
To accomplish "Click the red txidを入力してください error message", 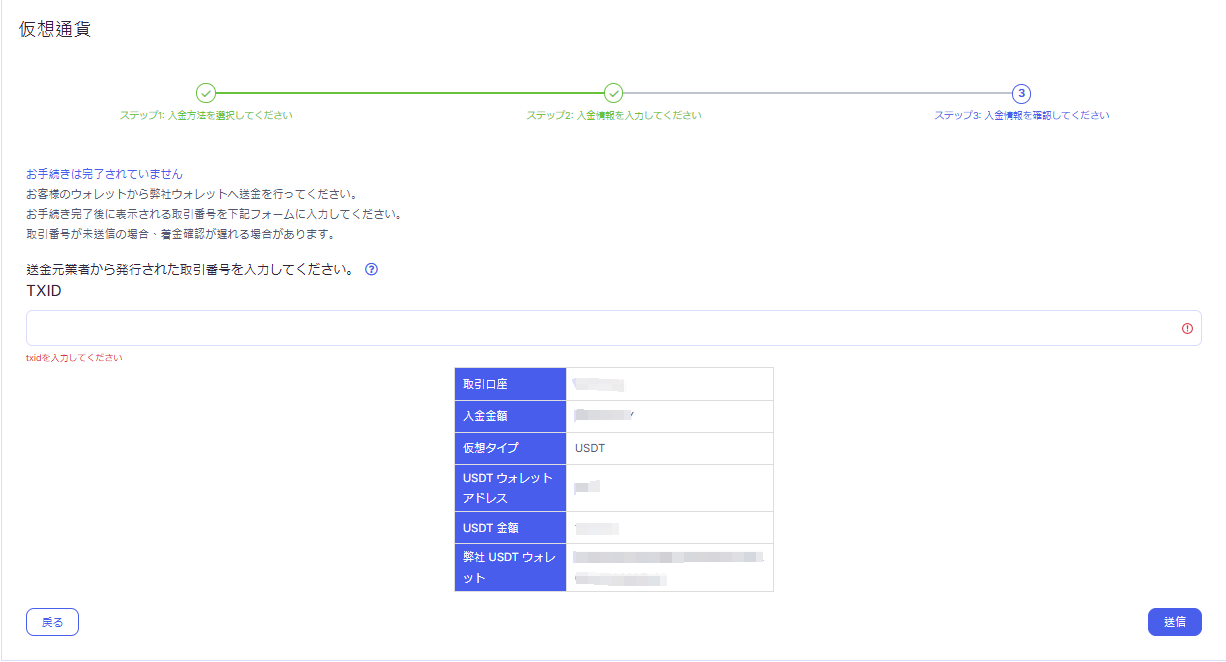I will point(74,358).
